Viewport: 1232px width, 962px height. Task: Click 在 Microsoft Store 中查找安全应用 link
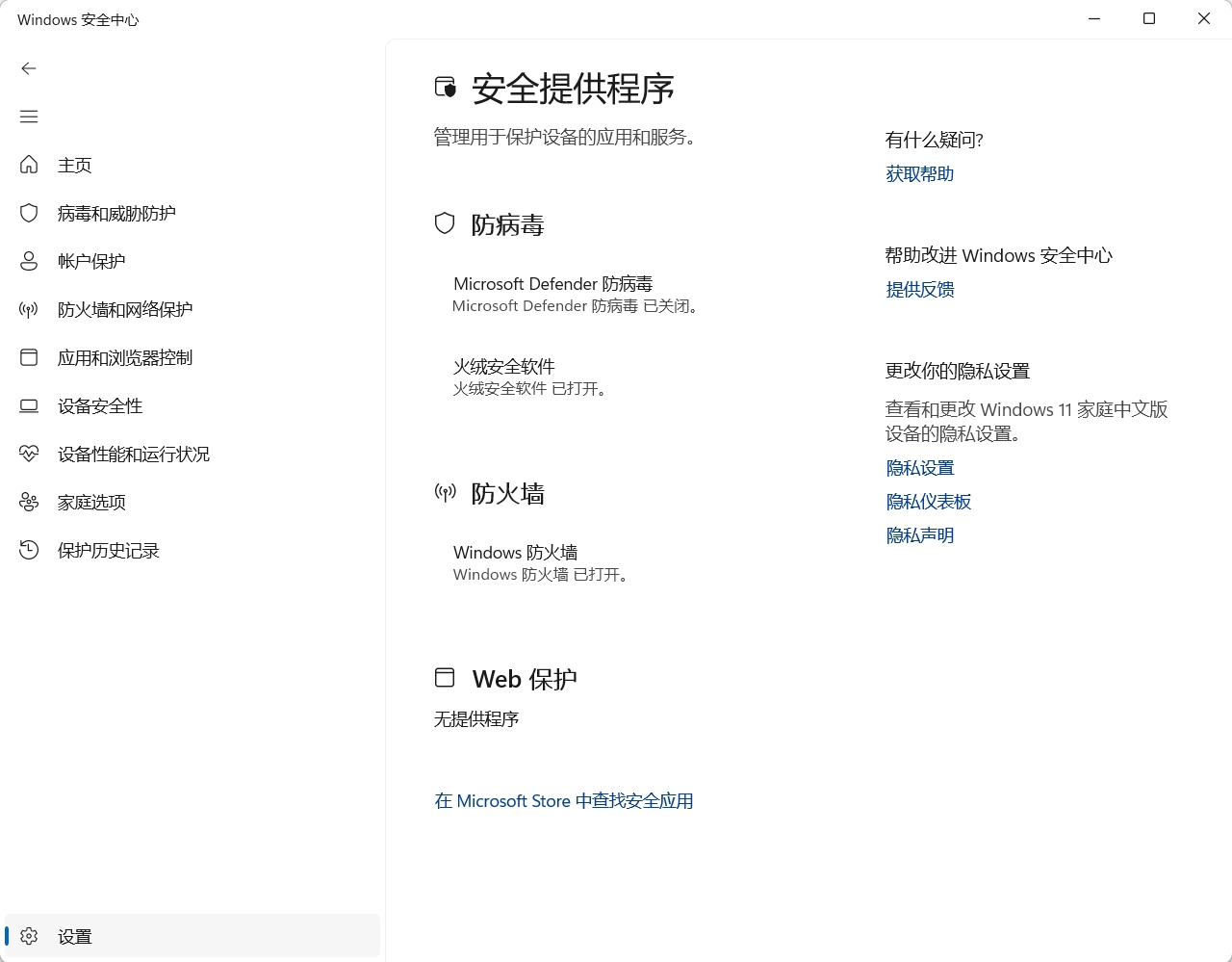tap(564, 801)
